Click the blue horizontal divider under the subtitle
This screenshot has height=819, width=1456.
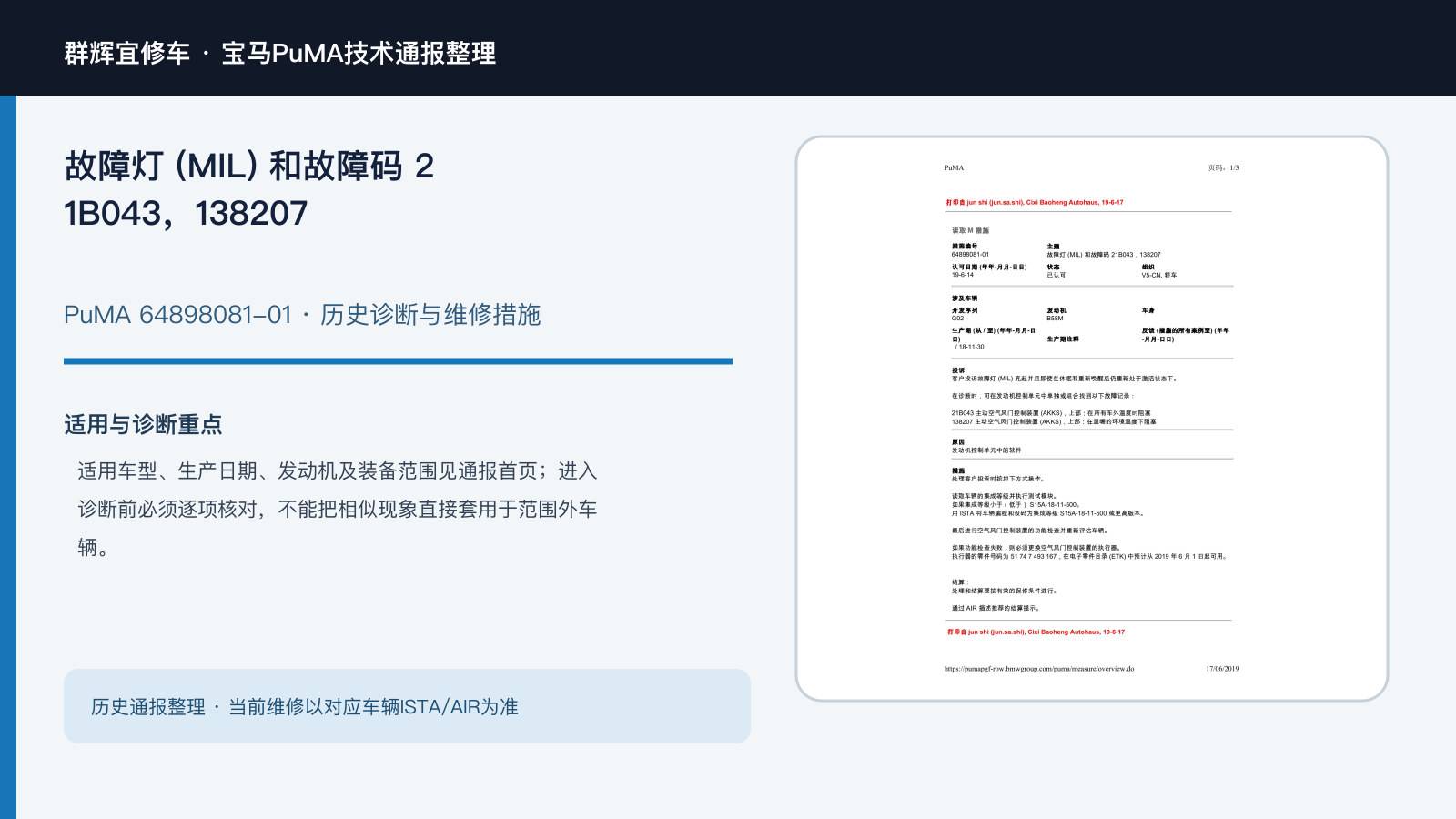(x=398, y=361)
